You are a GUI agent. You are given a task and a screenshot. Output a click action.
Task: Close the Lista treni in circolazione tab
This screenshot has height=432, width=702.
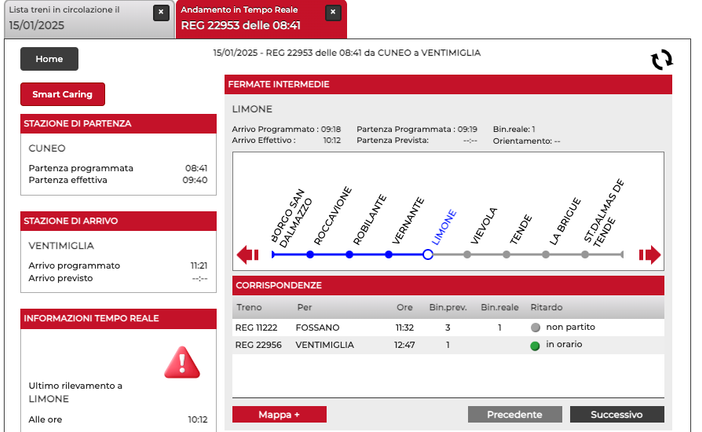pyautogui.click(x=161, y=13)
